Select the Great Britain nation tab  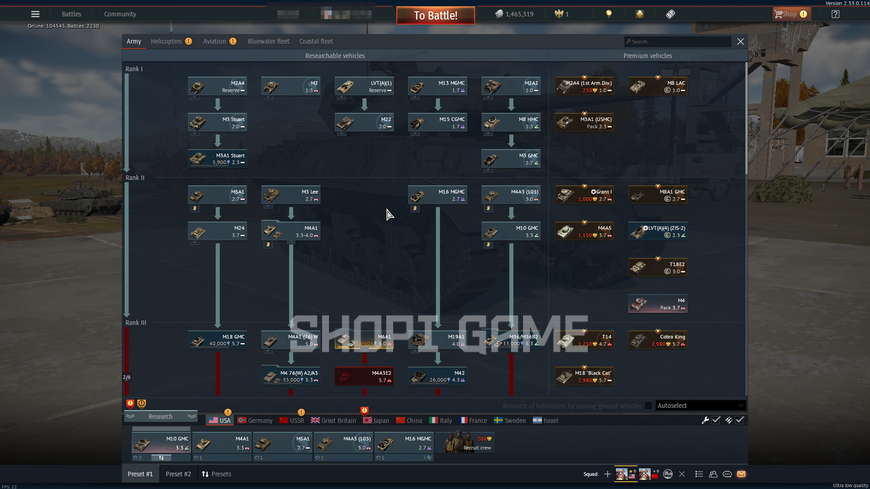333,420
